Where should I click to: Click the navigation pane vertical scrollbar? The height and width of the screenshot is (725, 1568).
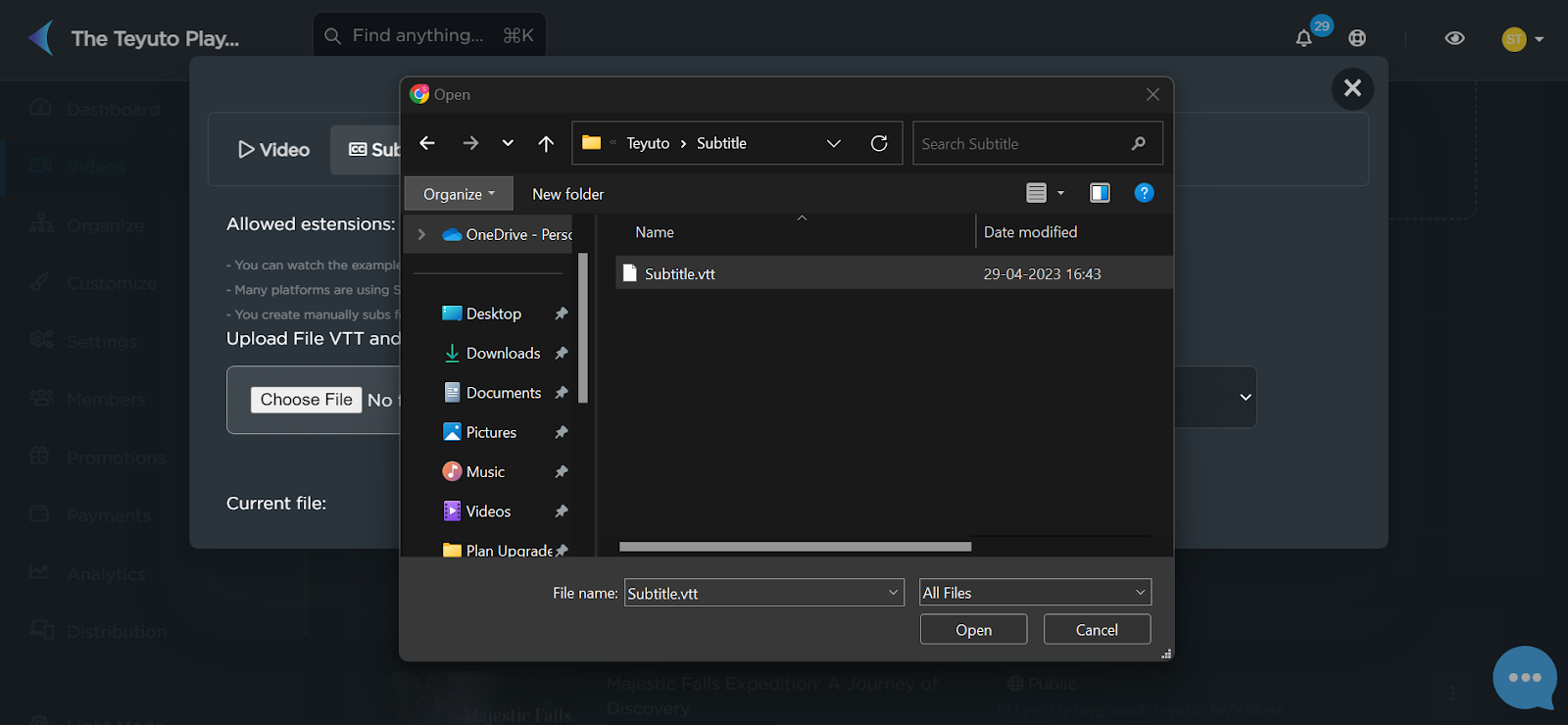[x=583, y=327]
